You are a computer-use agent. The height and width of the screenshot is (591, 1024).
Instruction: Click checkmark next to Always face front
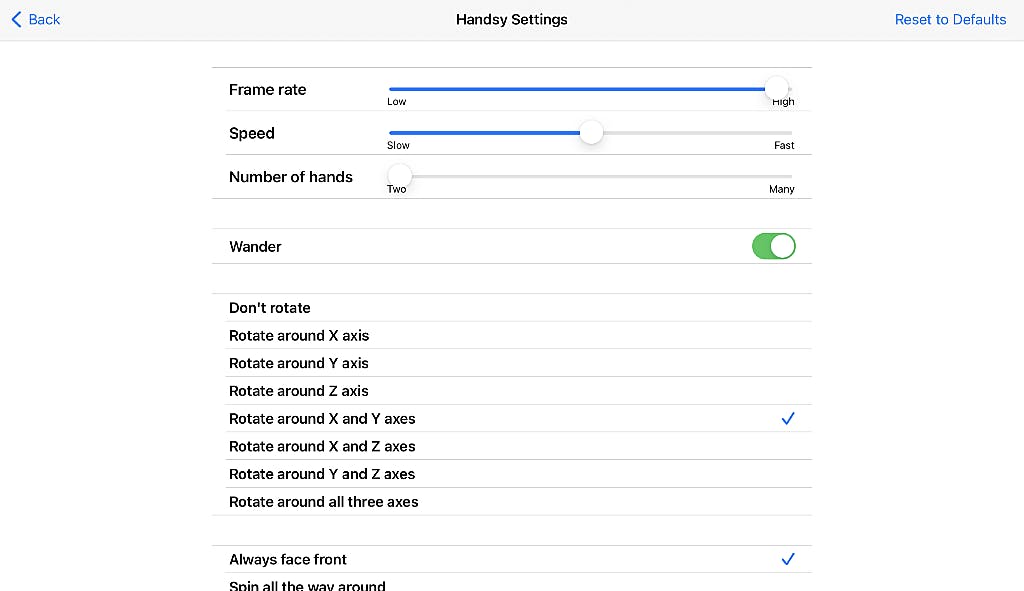(x=788, y=560)
